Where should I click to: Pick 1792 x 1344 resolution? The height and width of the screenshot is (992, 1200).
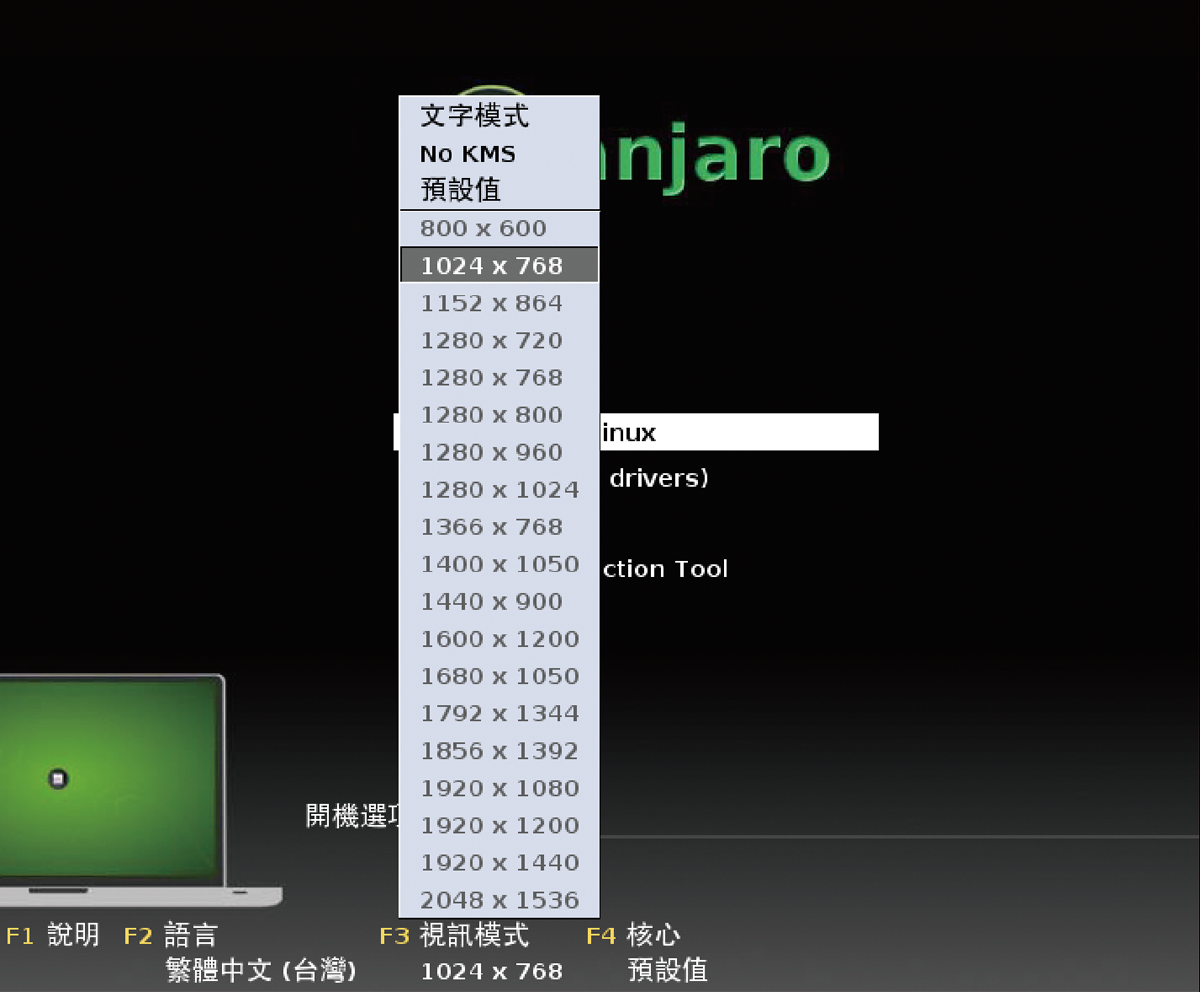tap(499, 714)
